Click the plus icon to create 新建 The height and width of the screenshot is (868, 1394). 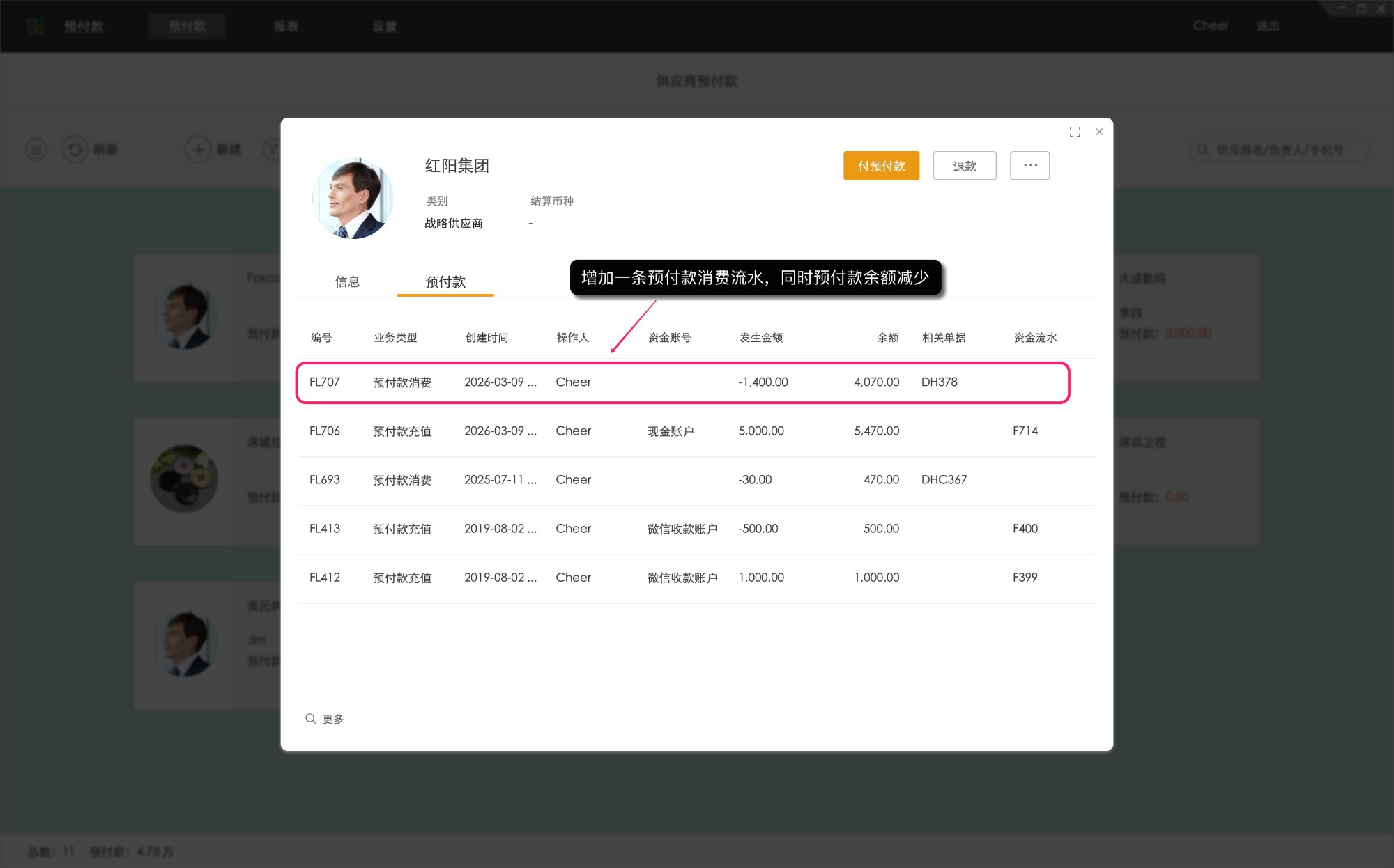pos(197,149)
